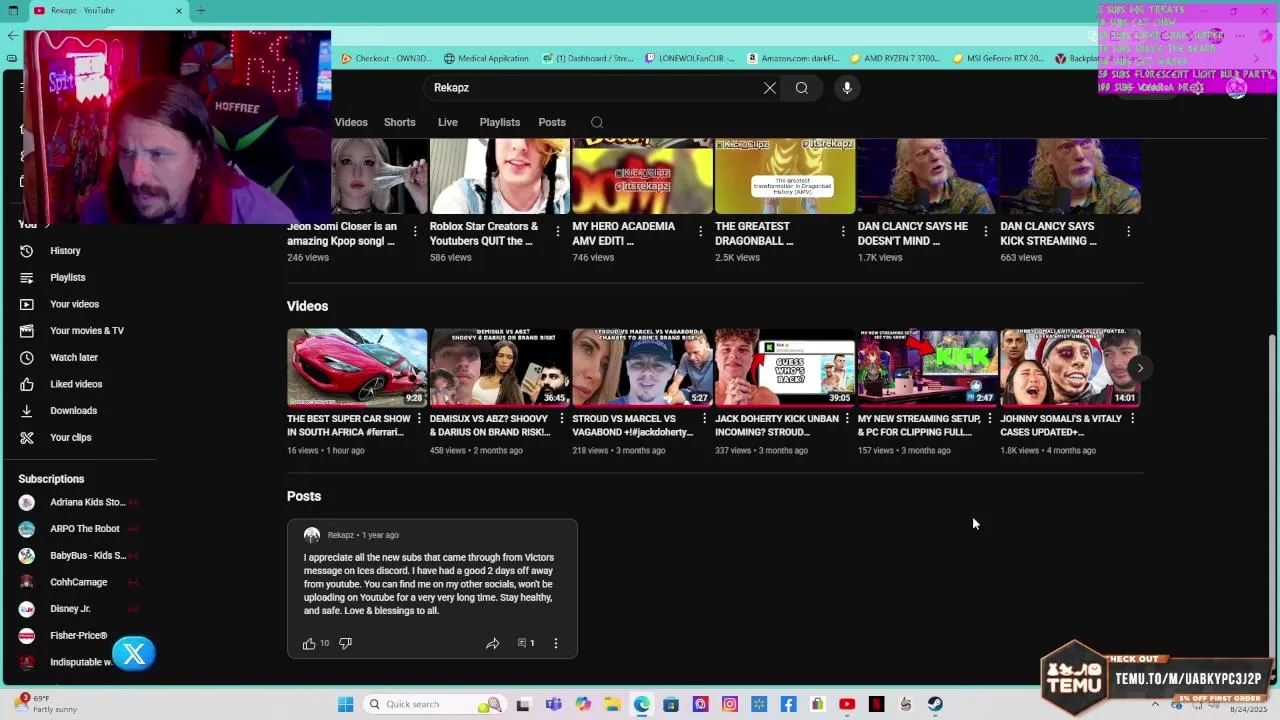Open JACK DOHERTY KICK UNBAN video title
Image resolution: width=1280 pixels, height=720 pixels.
click(777, 425)
